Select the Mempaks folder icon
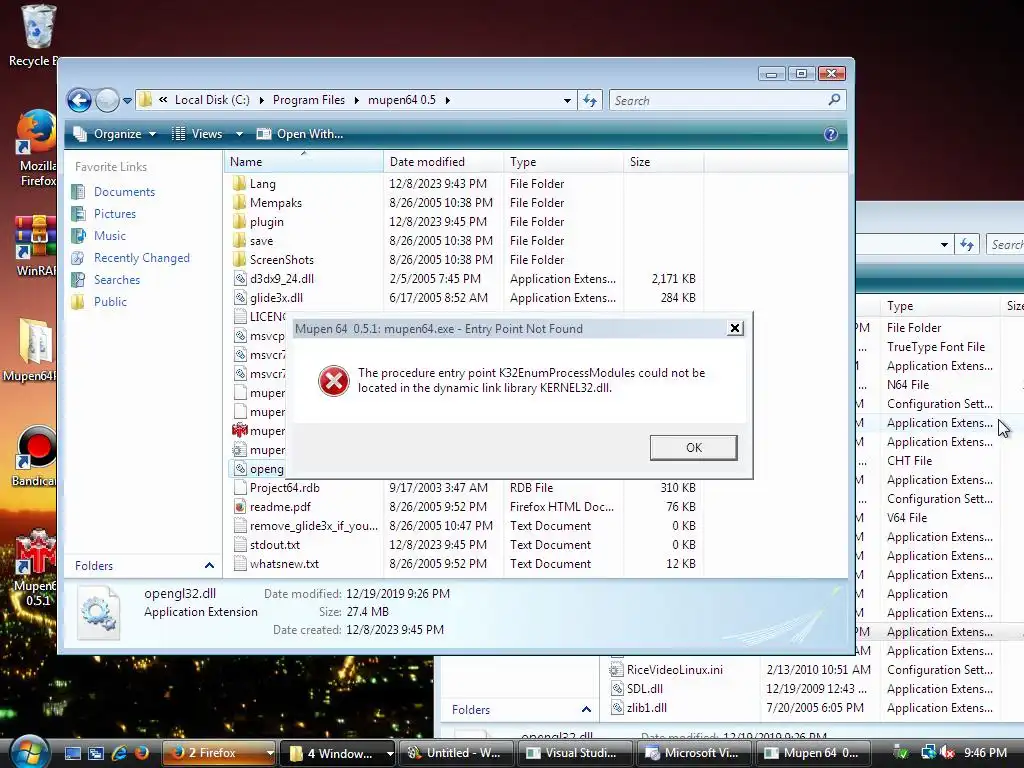The height and width of the screenshot is (768, 1024). coord(240,202)
